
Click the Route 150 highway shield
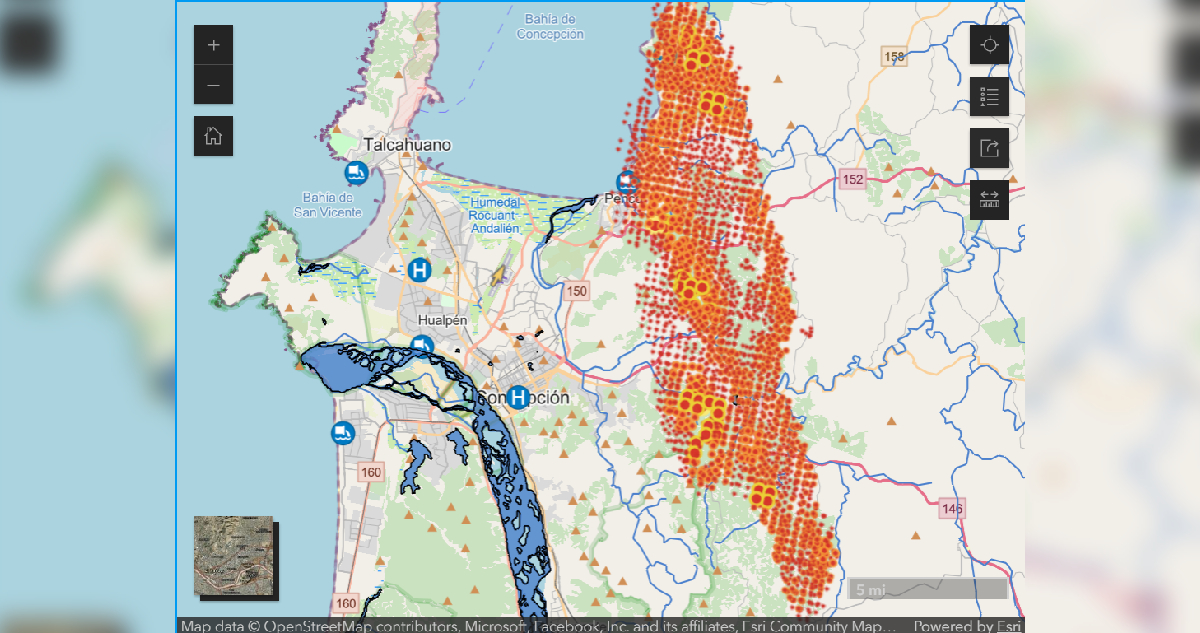tap(577, 289)
